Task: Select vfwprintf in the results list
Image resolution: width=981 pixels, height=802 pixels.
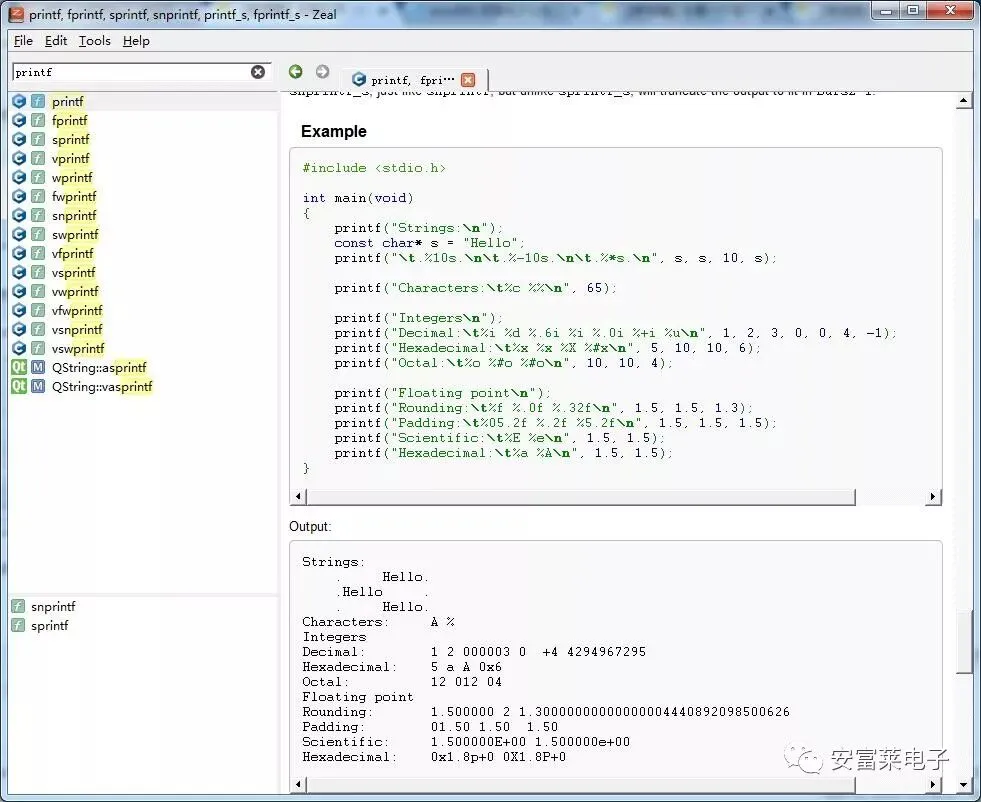Action: pyautogui.click(x=77, y=310)
